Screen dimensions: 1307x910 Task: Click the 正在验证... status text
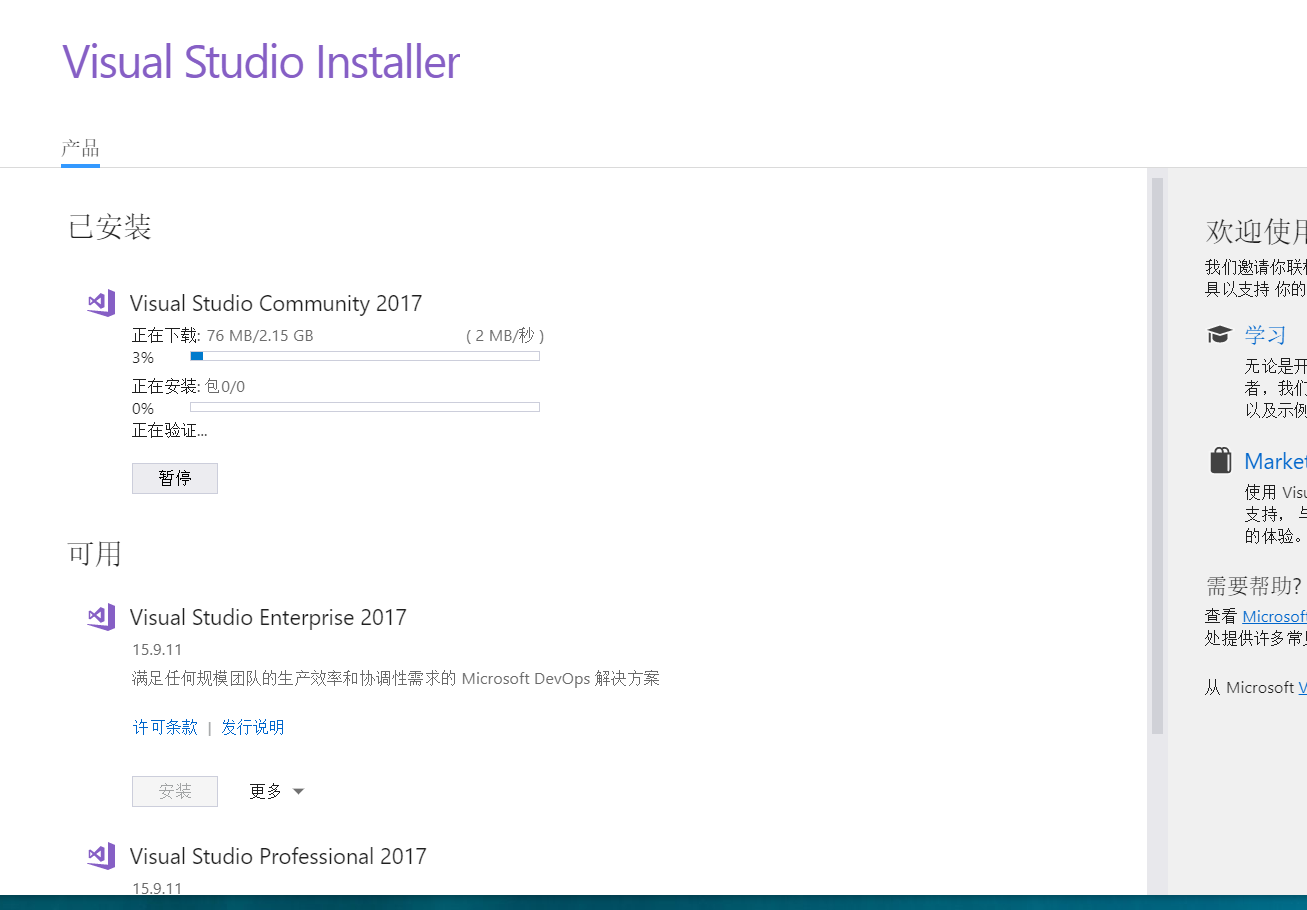click(170, 430)
